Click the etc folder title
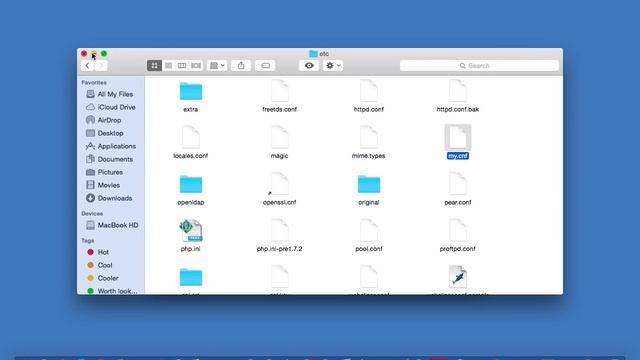Image resolution: width=640 pixels, height=360 pixels. [319, 53]
